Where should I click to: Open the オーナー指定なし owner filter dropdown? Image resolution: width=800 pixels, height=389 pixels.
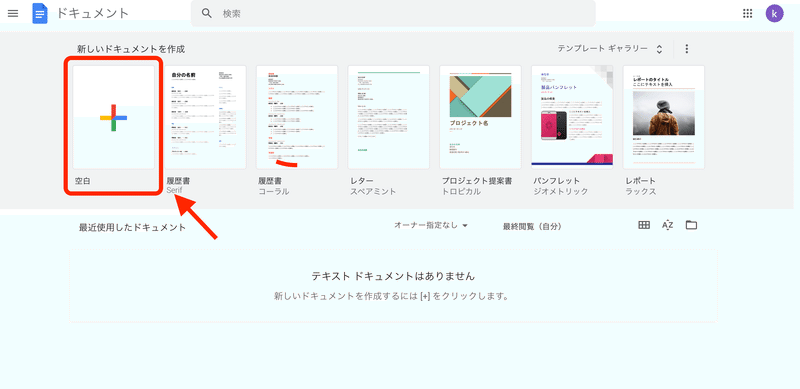pos(431,225)
